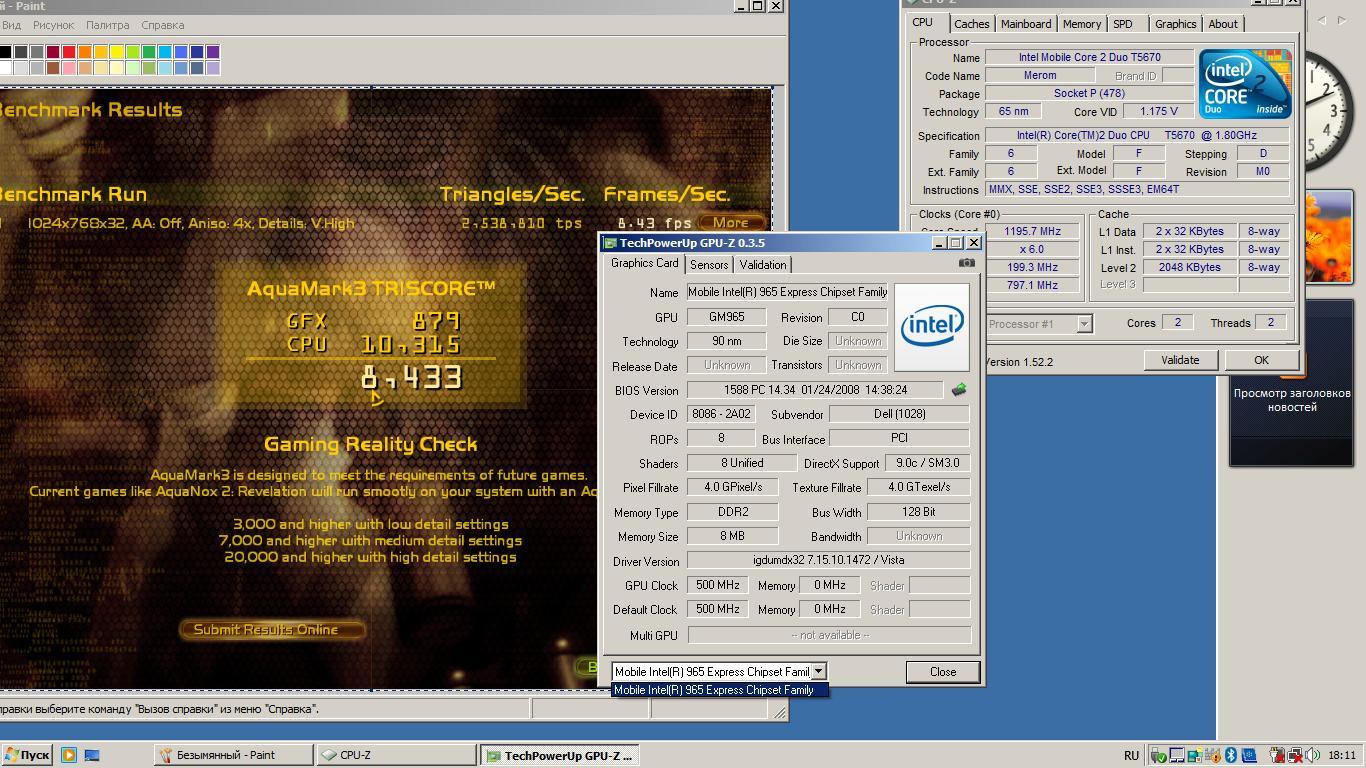
Task: Click the GPU-Z title bar icon
Action: coord(609,243)
